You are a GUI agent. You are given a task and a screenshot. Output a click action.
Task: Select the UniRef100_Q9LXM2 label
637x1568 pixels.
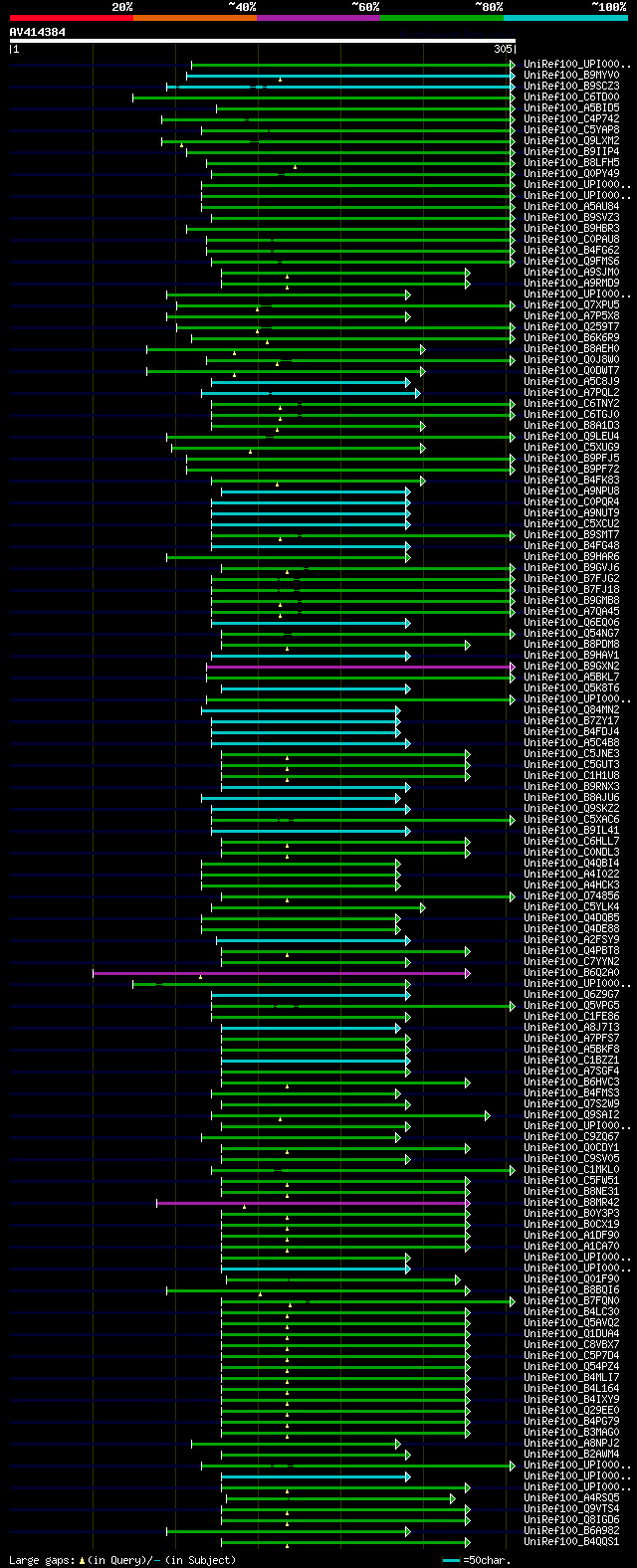pos(571,140)
